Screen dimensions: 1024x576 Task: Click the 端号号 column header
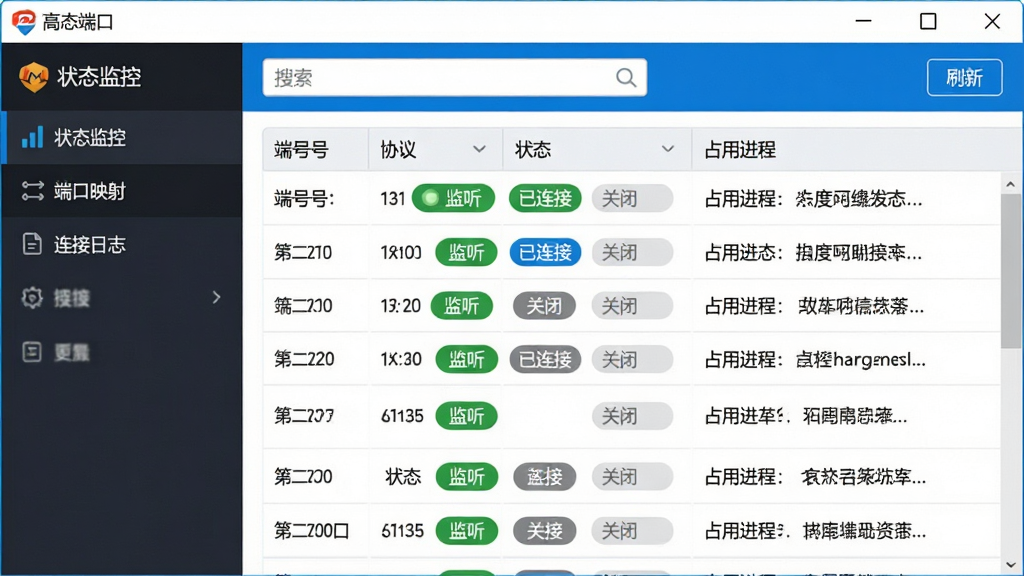(316, 150)
